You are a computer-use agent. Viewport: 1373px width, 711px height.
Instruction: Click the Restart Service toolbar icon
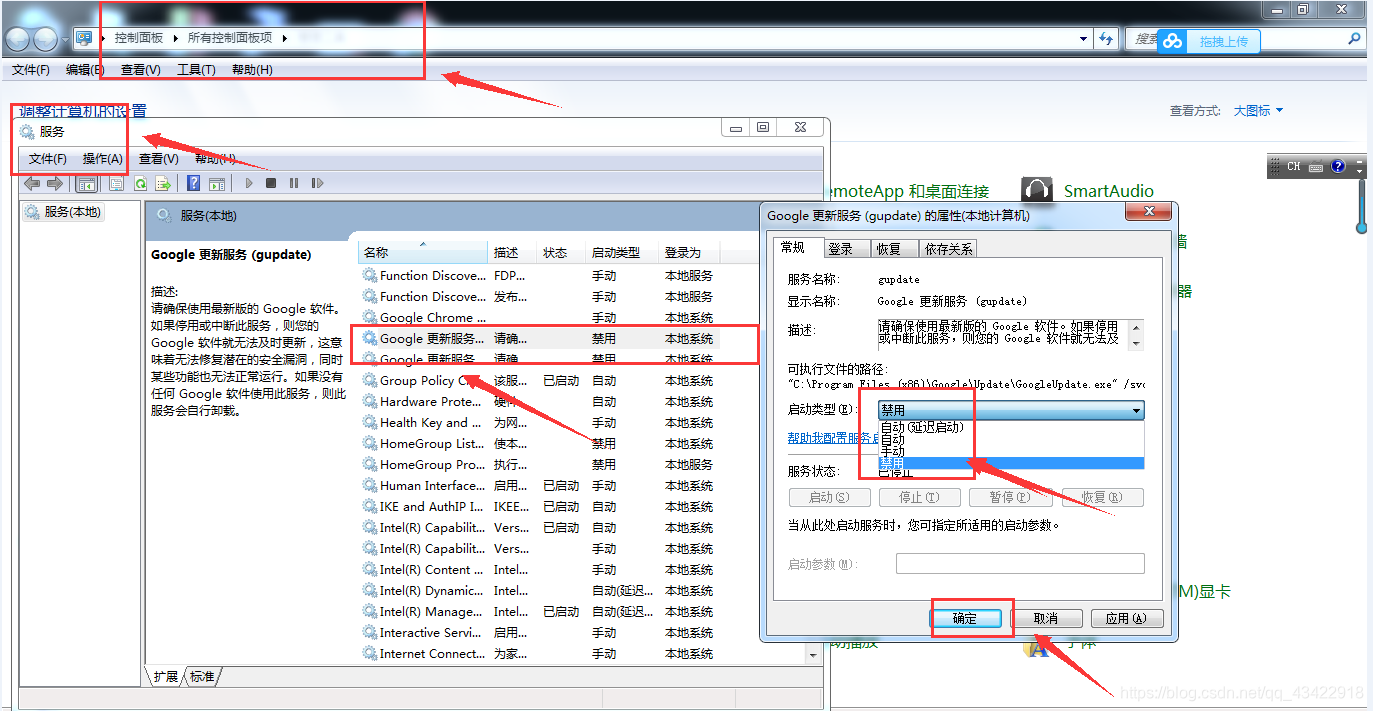point(317,184)
